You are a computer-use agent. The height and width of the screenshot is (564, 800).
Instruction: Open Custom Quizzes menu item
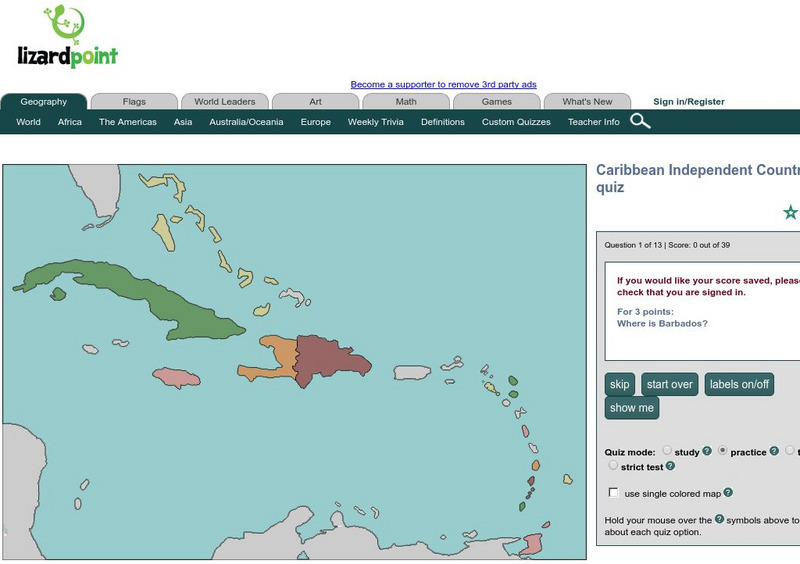516,122
